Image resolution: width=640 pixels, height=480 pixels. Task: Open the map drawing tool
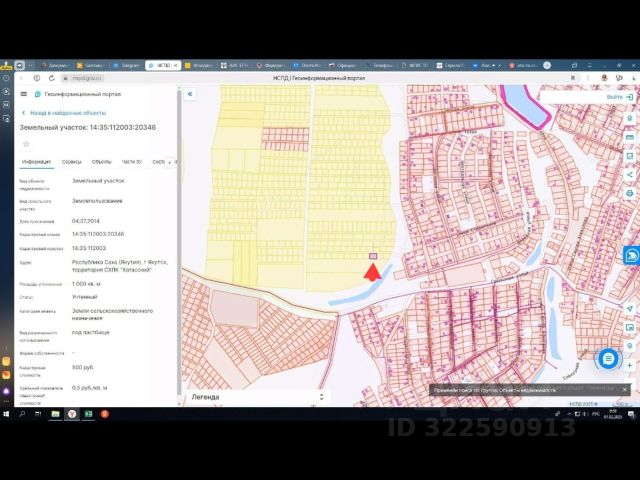tap(630, 156)
